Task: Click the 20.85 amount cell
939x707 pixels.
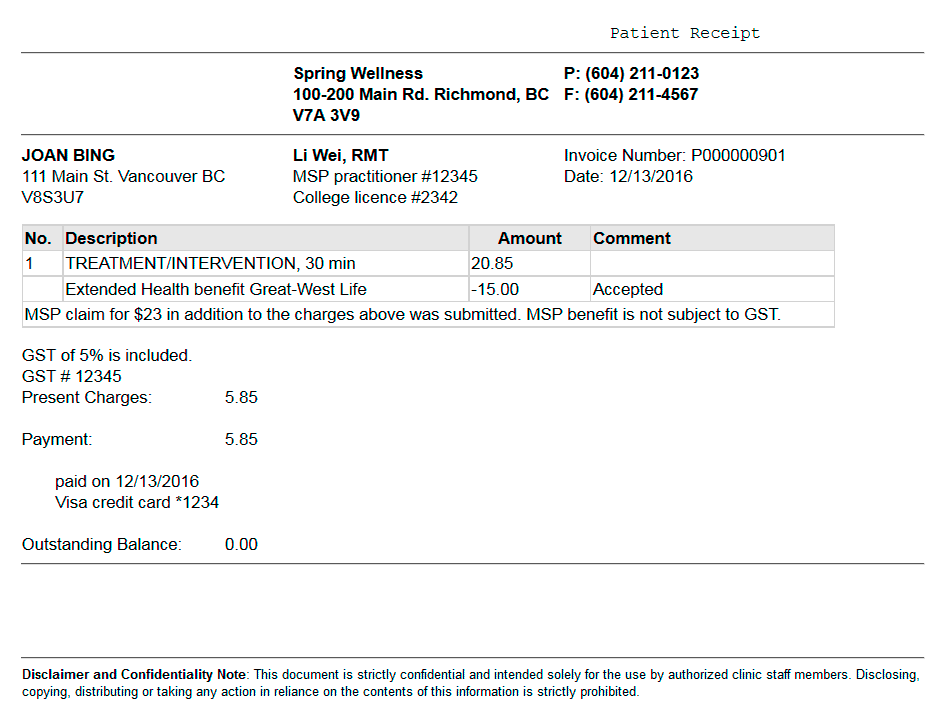Action: pos(529,263)
